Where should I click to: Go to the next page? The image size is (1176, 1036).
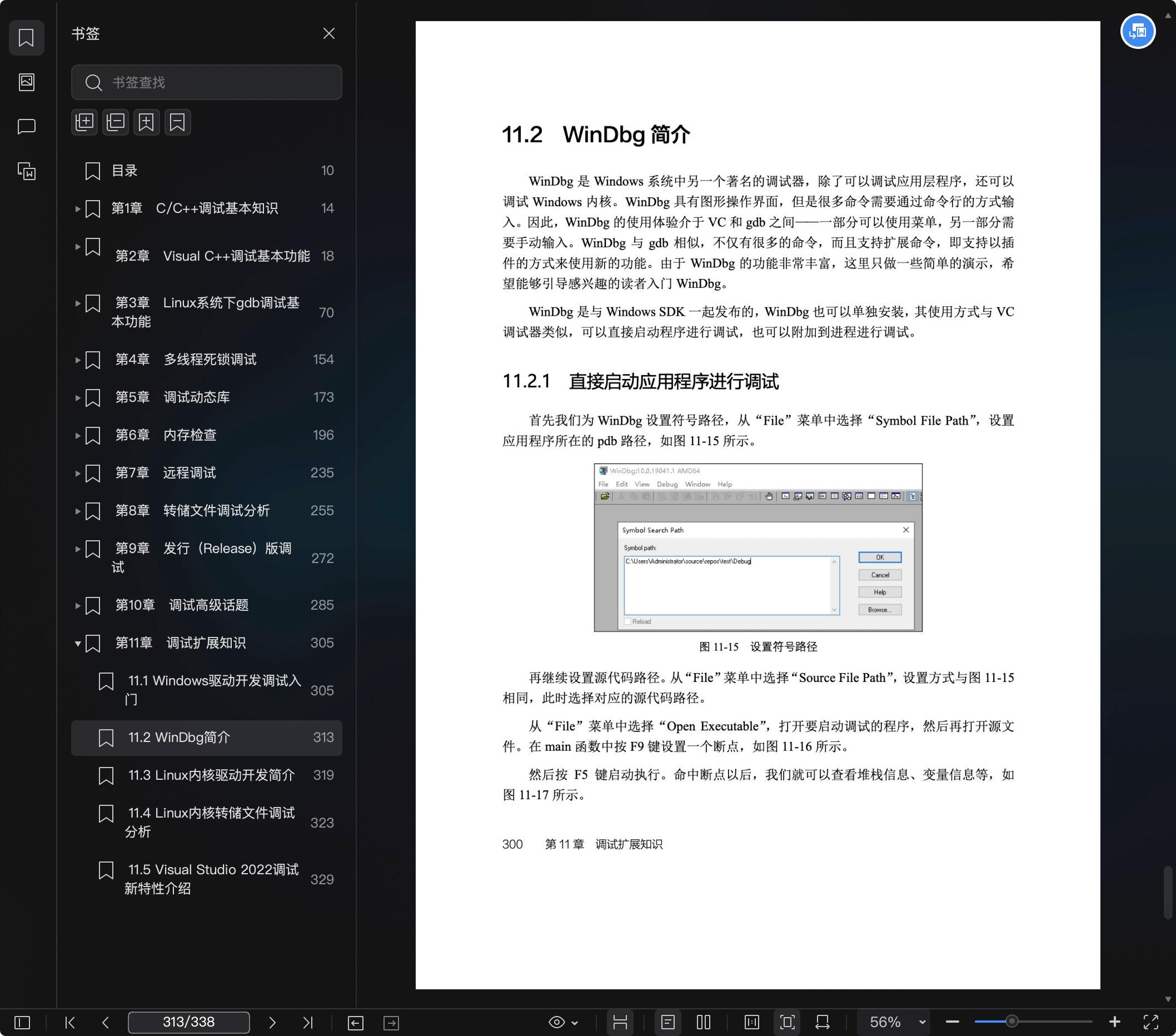[272, 1022]
